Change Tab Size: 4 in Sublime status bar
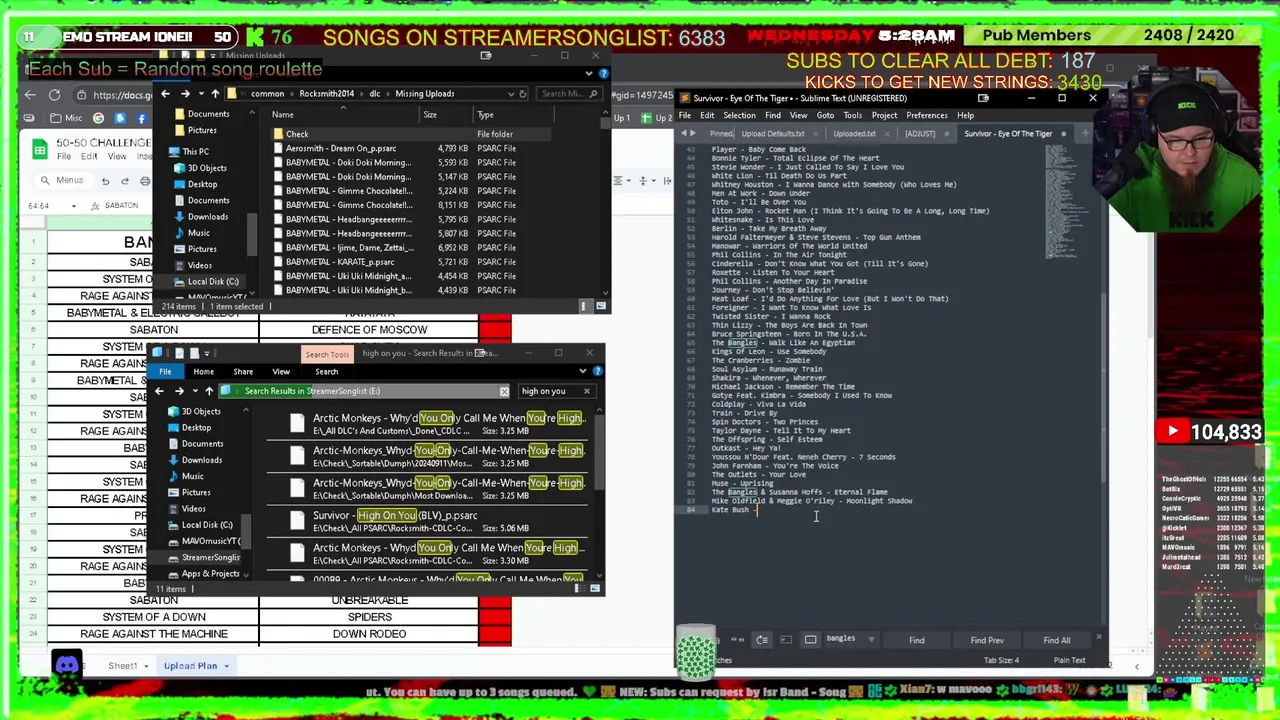 click(x=1001, y=660)
